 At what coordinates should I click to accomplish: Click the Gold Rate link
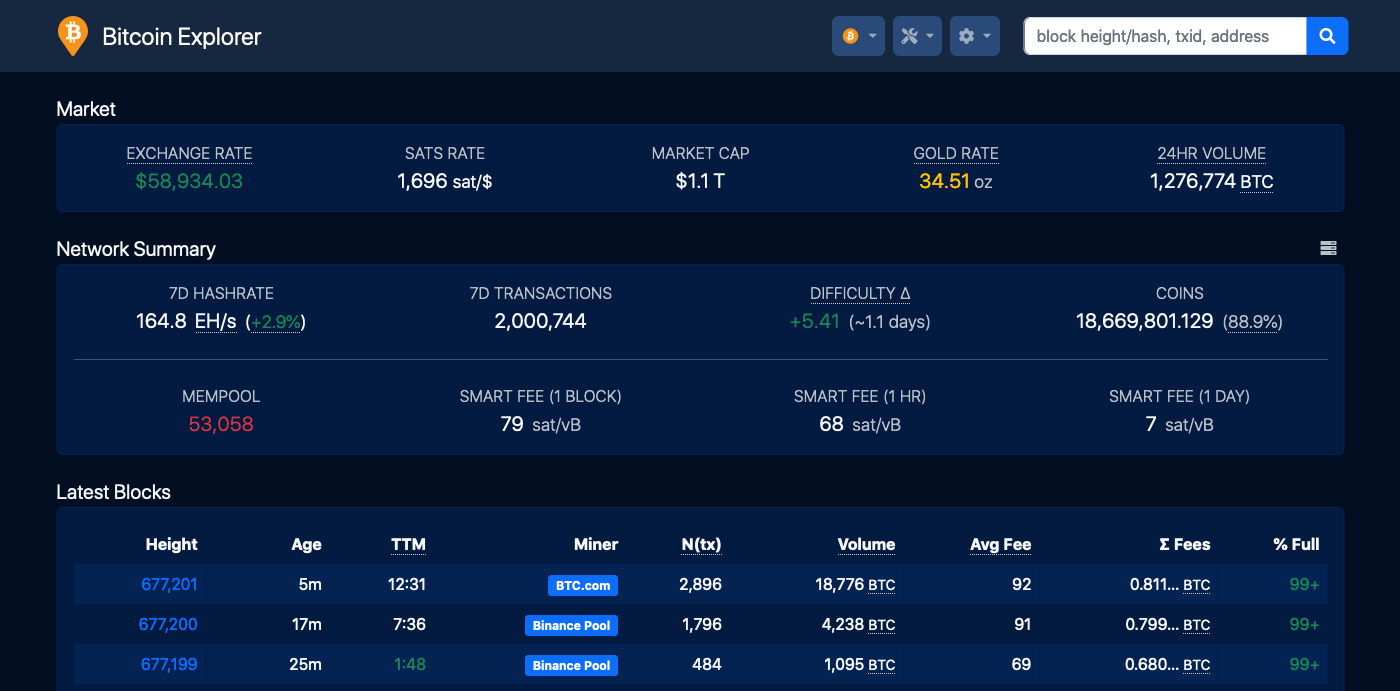click(x=955, y=153)
